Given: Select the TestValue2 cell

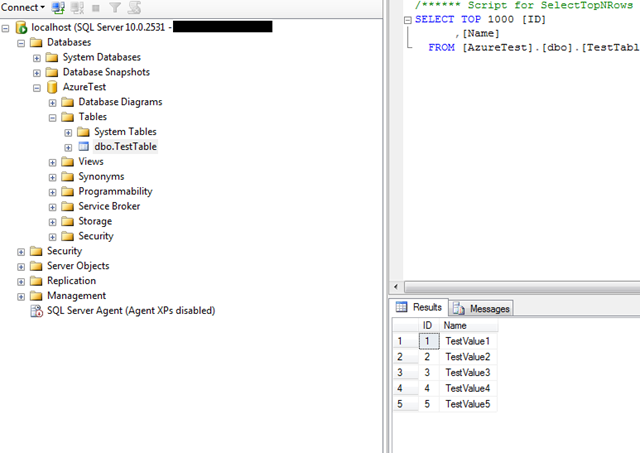Looking at the screenshot, I should [468, 357].
